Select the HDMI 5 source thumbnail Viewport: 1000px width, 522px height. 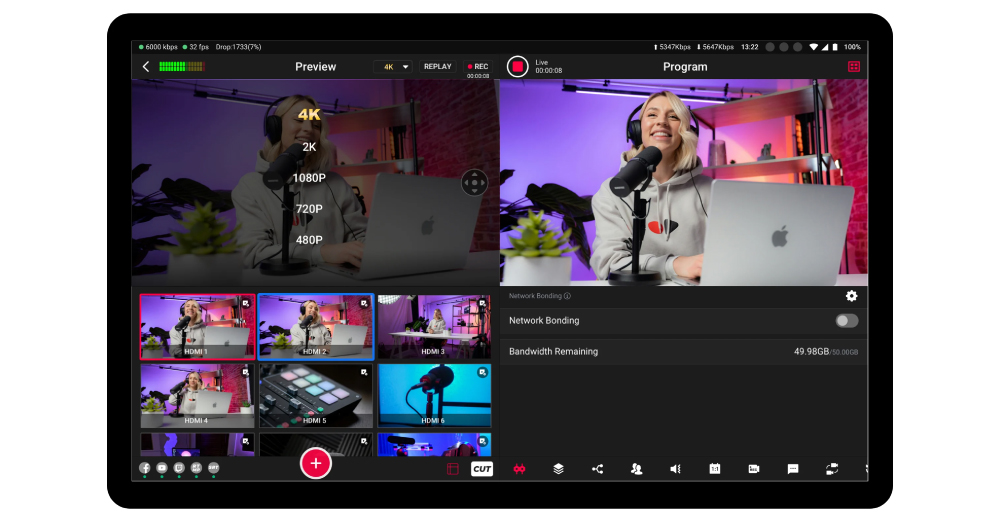point(315,395)
